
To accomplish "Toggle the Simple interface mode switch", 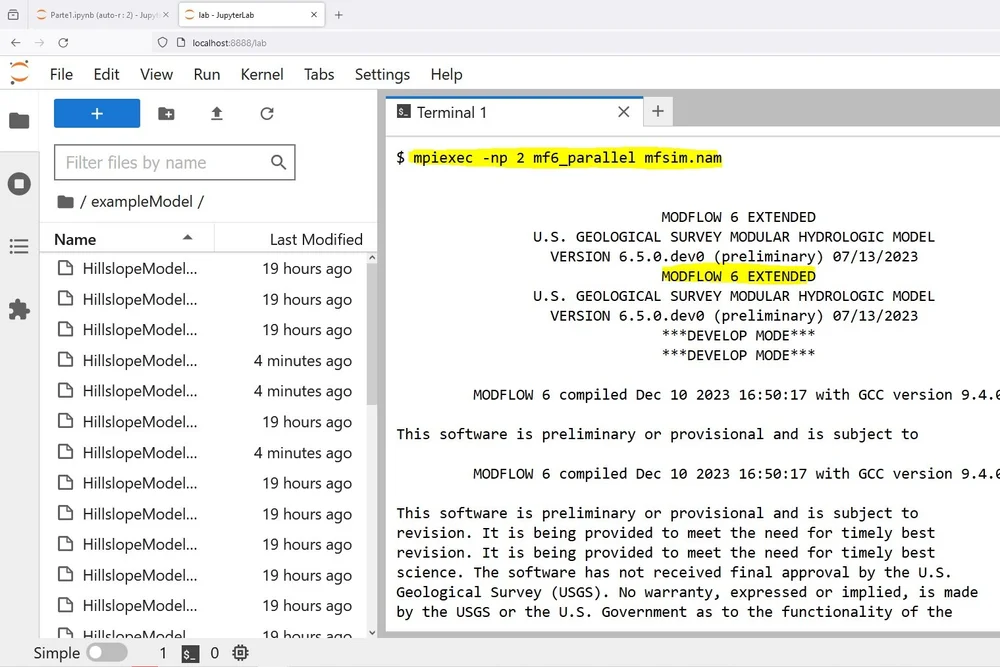I will pyautogui.click(x=107, y=652).
